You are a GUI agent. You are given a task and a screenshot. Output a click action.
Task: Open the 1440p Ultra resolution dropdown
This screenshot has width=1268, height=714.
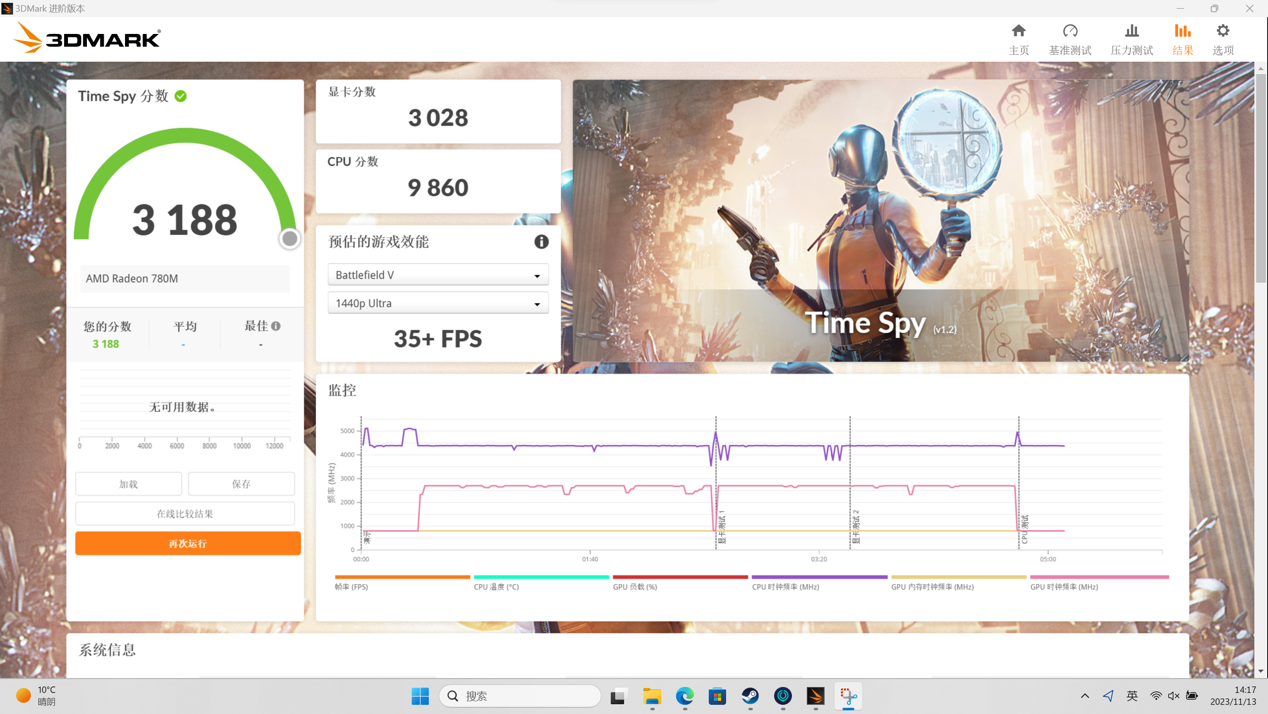pos(438,303)
